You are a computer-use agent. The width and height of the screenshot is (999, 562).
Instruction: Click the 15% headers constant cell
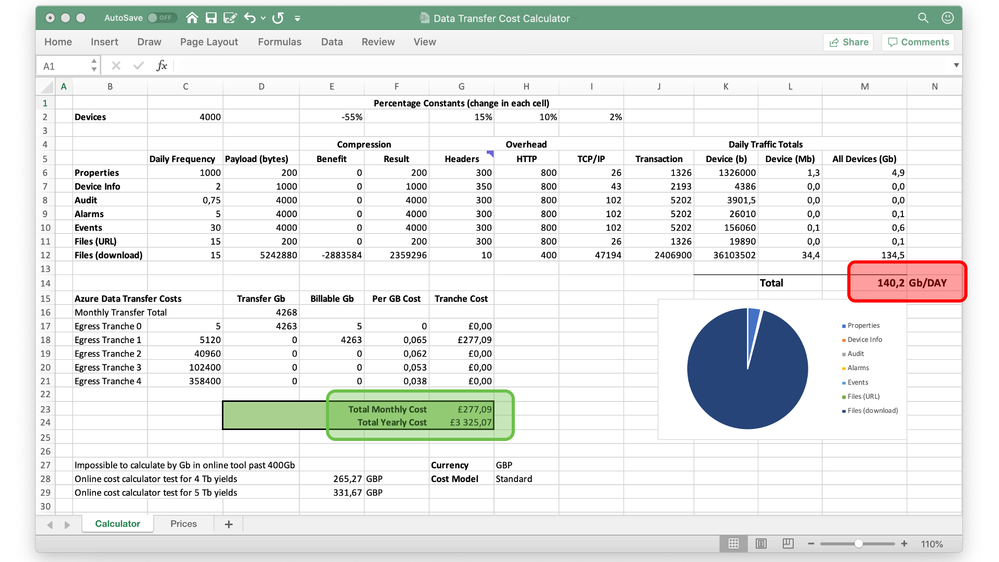(x=461, y=117)
